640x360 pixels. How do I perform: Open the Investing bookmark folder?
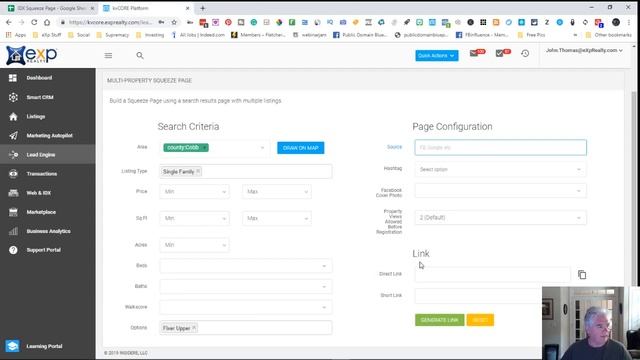(150, 35)
